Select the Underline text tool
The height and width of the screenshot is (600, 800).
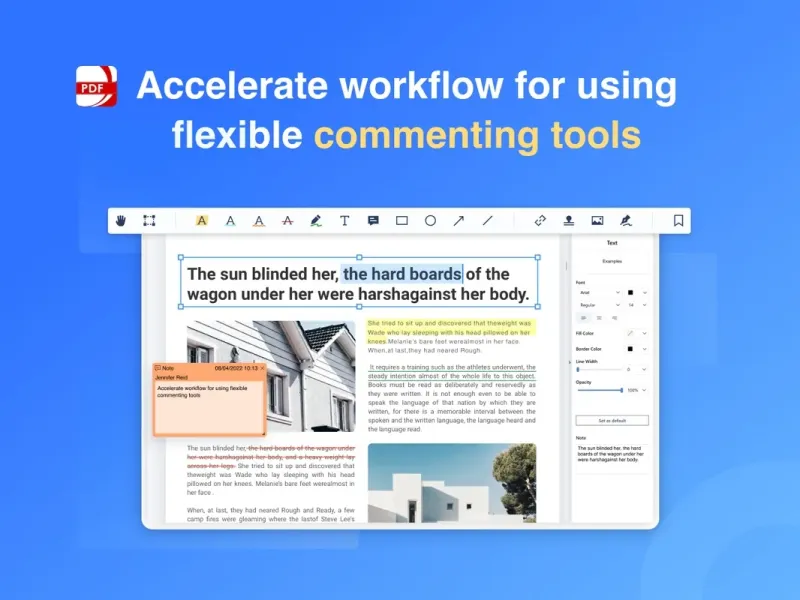(231, 220)
